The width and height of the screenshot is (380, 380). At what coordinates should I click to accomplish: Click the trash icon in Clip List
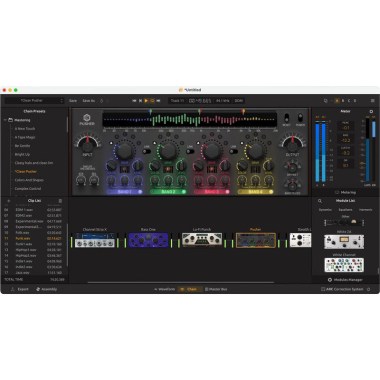(x=60, y=201)
